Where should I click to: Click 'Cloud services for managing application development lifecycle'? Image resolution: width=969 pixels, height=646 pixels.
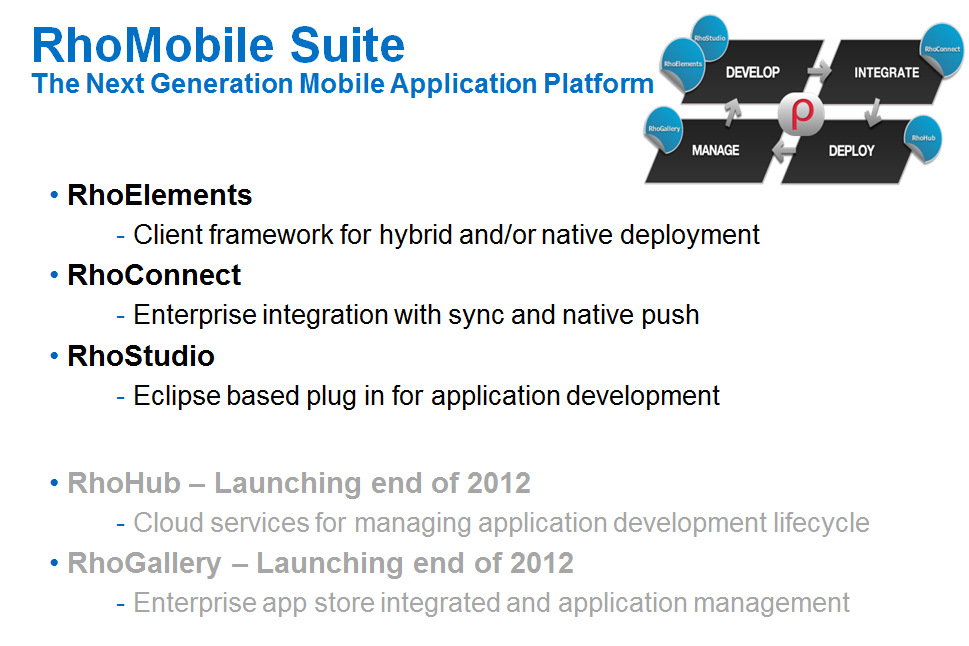click(x=501, y=523)
